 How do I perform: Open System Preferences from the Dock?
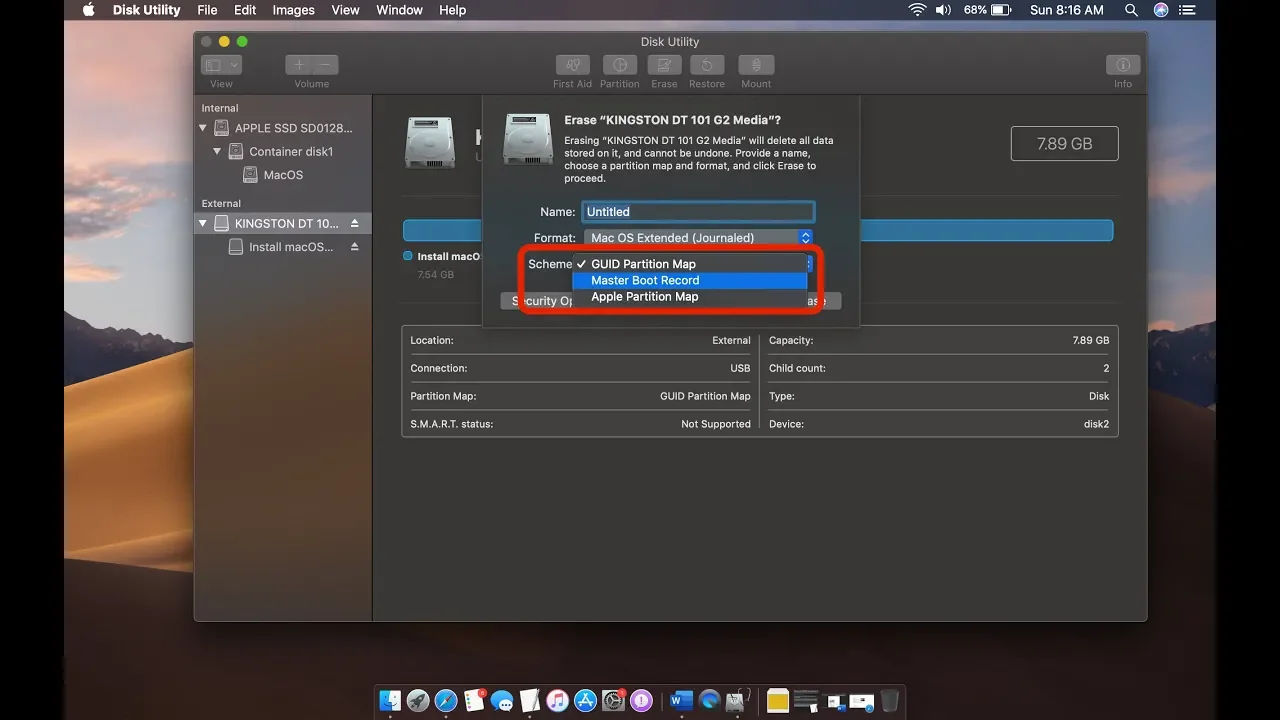click(x=614, y=701)
